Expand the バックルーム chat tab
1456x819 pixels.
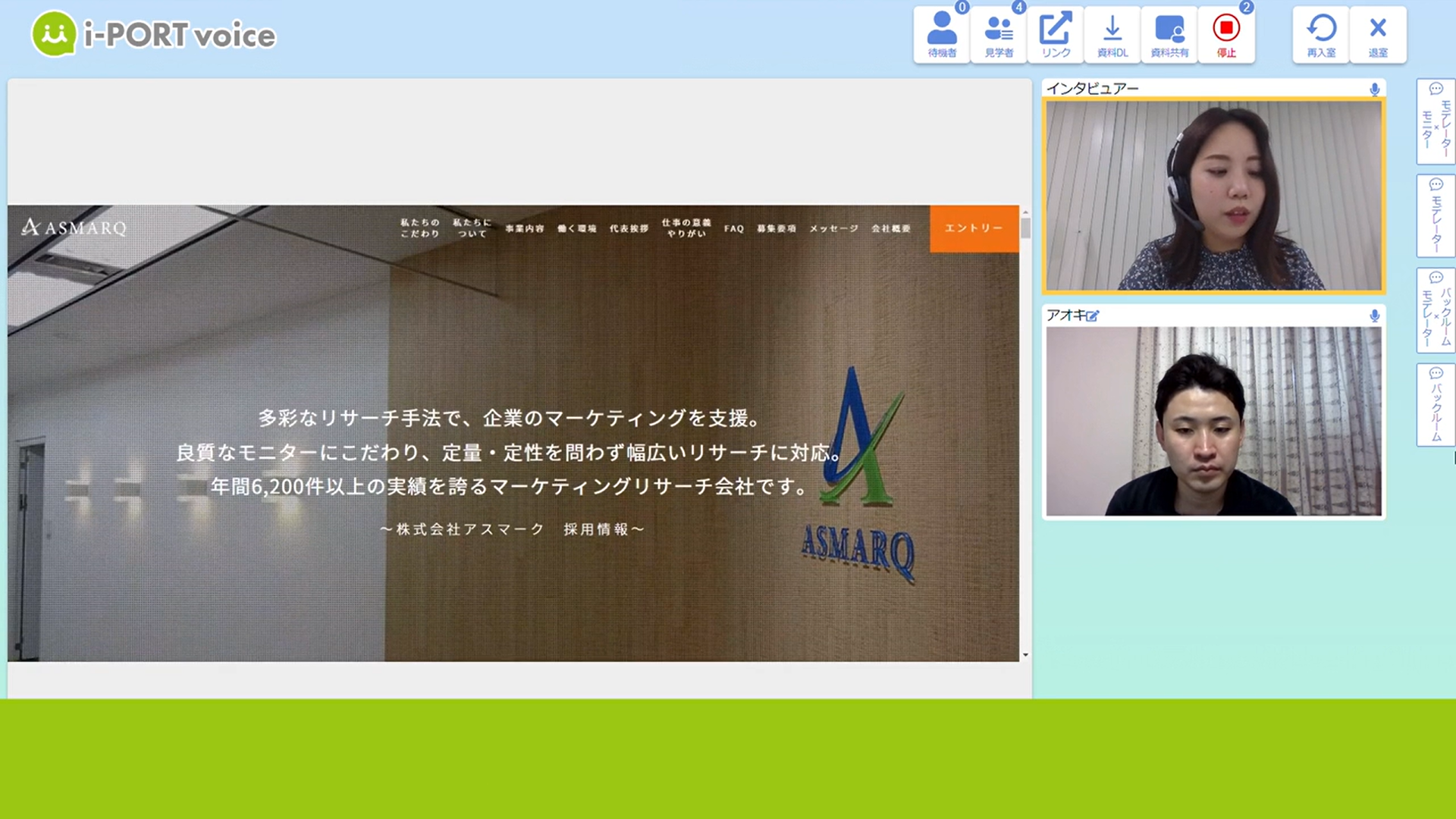[1436, 405]
